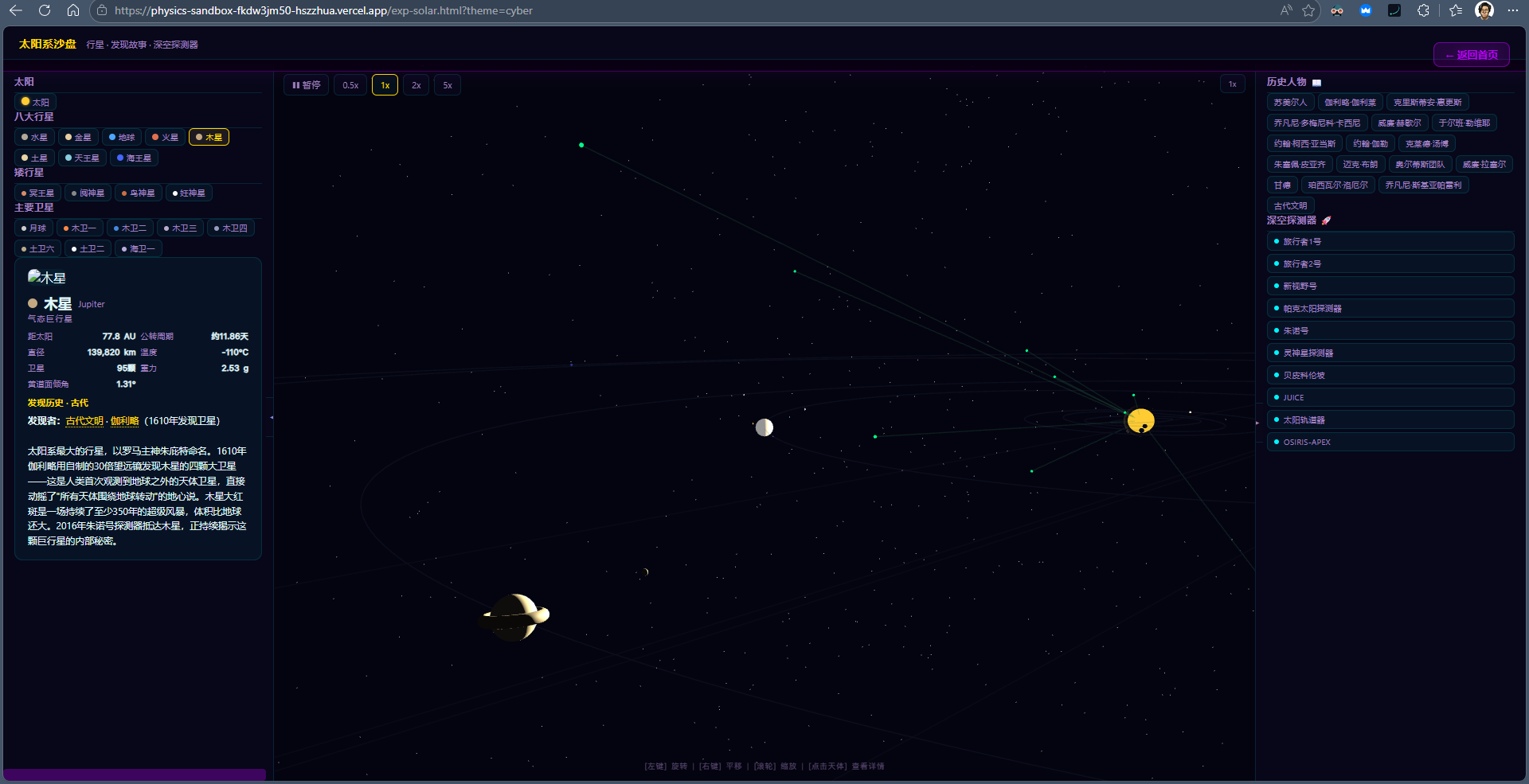The height and width of the screenshot is (784, 1529).
Task: Choose the 5x speed option
Action: click(448, 85)
